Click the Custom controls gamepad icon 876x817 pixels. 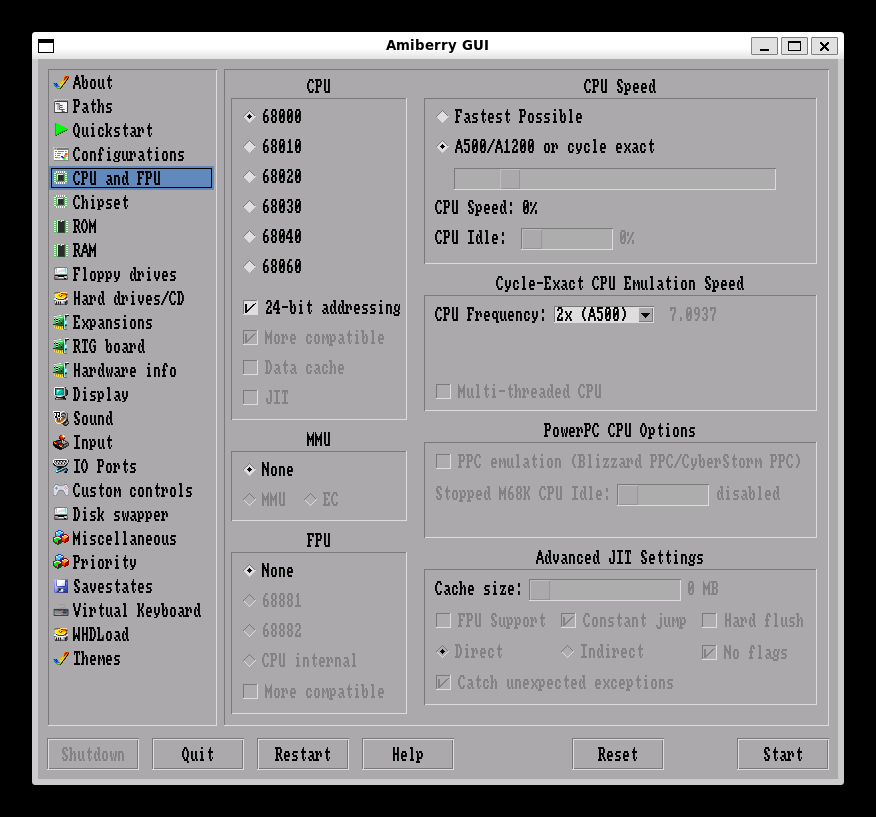[61, 491]
